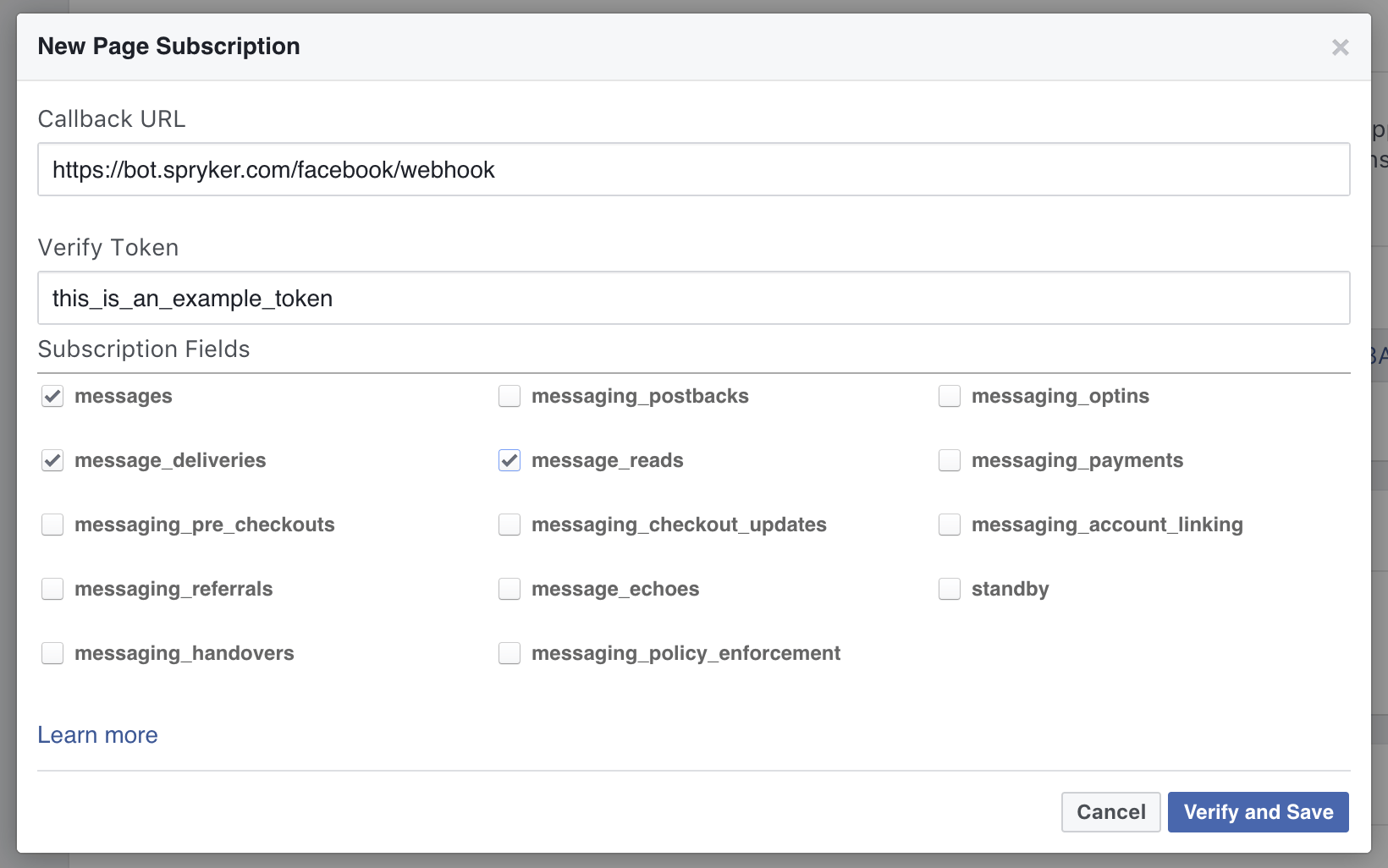Viewport: 1388px width, 868px height.
Task: Select the messaging_pre_checkouts checkbox
Action: (x=52, y=525)
